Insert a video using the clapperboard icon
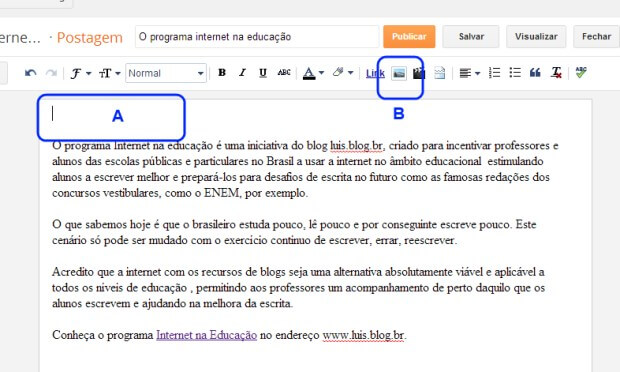 point(419,73)
